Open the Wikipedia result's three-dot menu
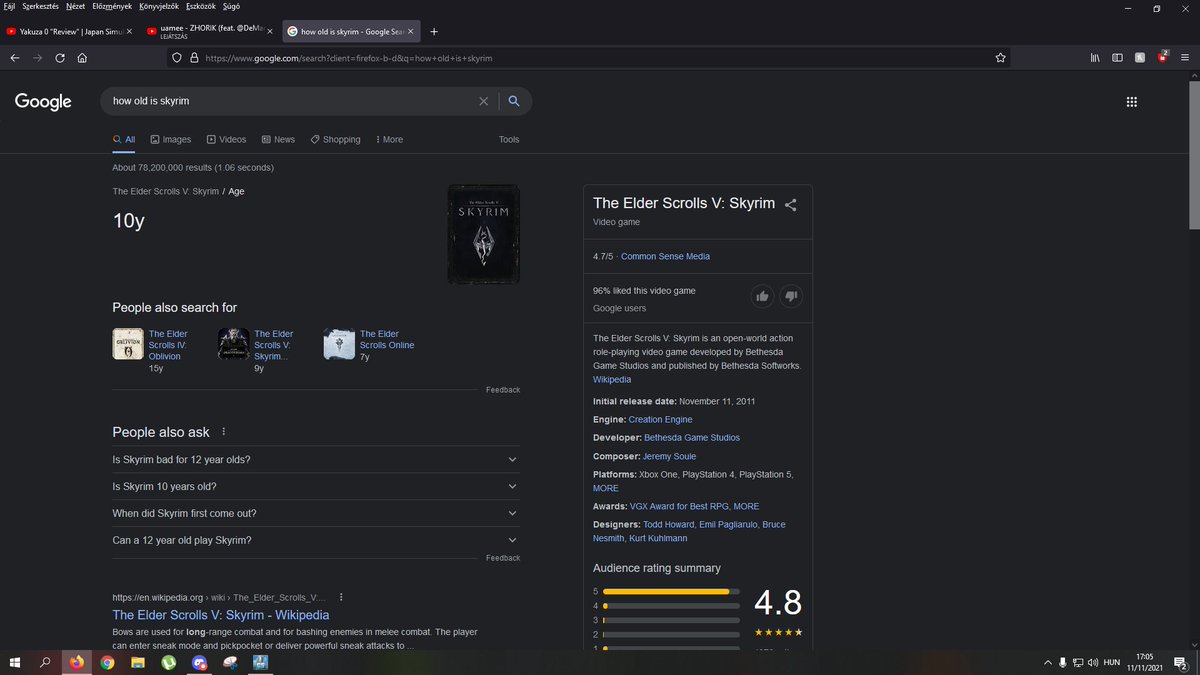Screen dimensions: 1200x675 [341, 597]
